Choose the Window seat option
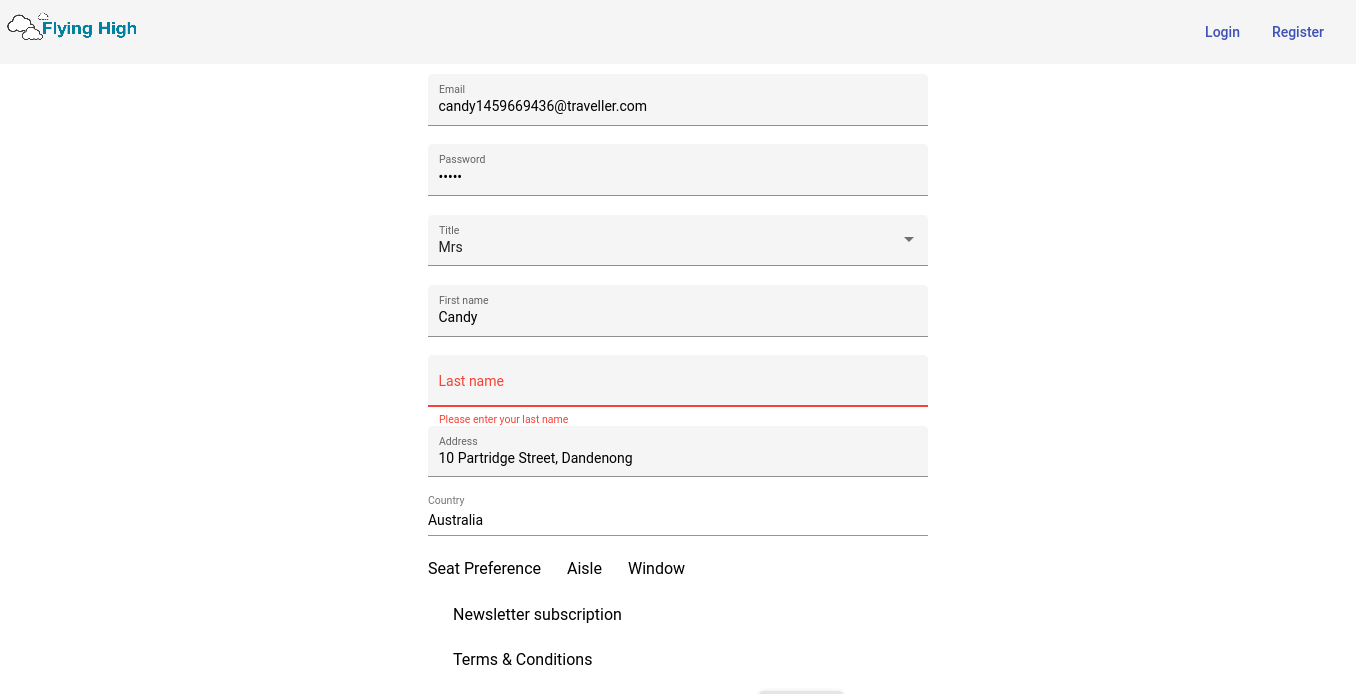The height and width of the screenshot is (694, 1366). (656, 568)
